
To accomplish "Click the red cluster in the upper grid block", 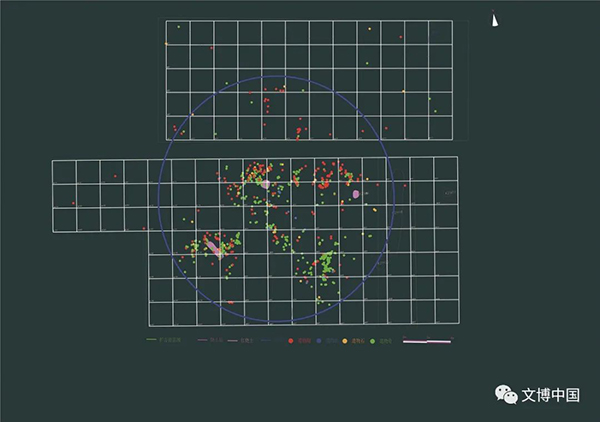I will 300,130.
